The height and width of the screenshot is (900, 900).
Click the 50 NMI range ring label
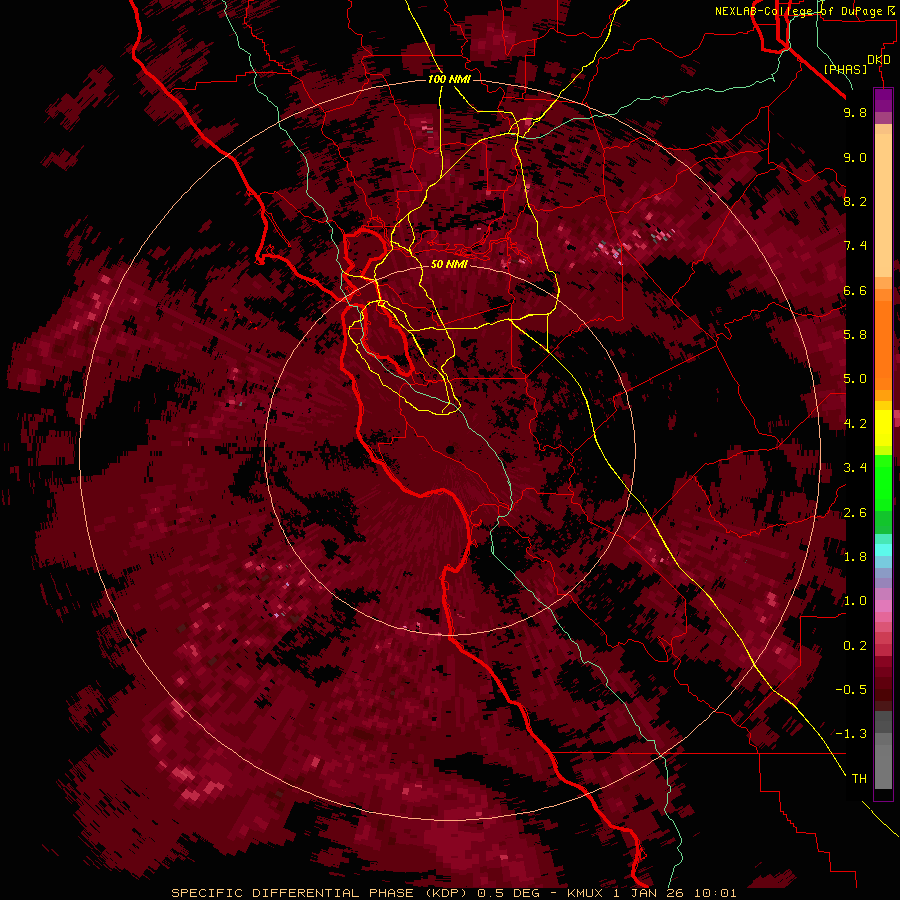449,264
